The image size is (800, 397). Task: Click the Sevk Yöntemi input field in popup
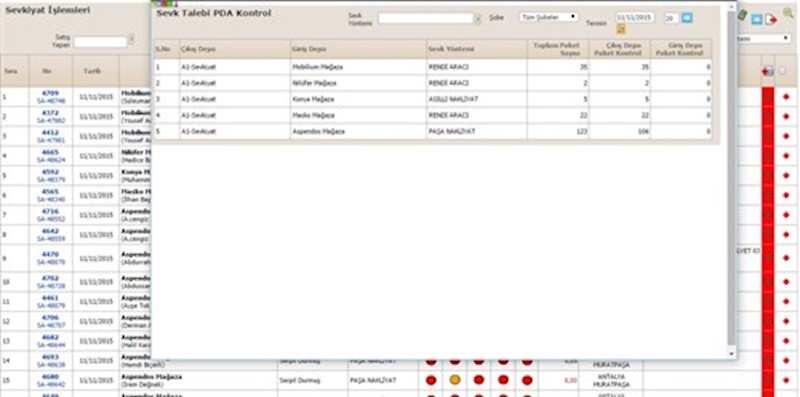(426, 18)
